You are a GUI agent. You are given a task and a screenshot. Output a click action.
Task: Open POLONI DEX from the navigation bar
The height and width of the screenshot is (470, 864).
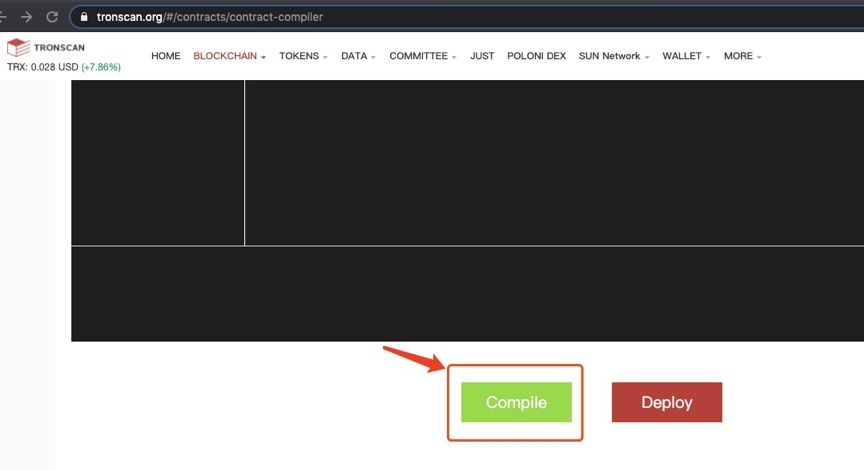tap(536, 56)
